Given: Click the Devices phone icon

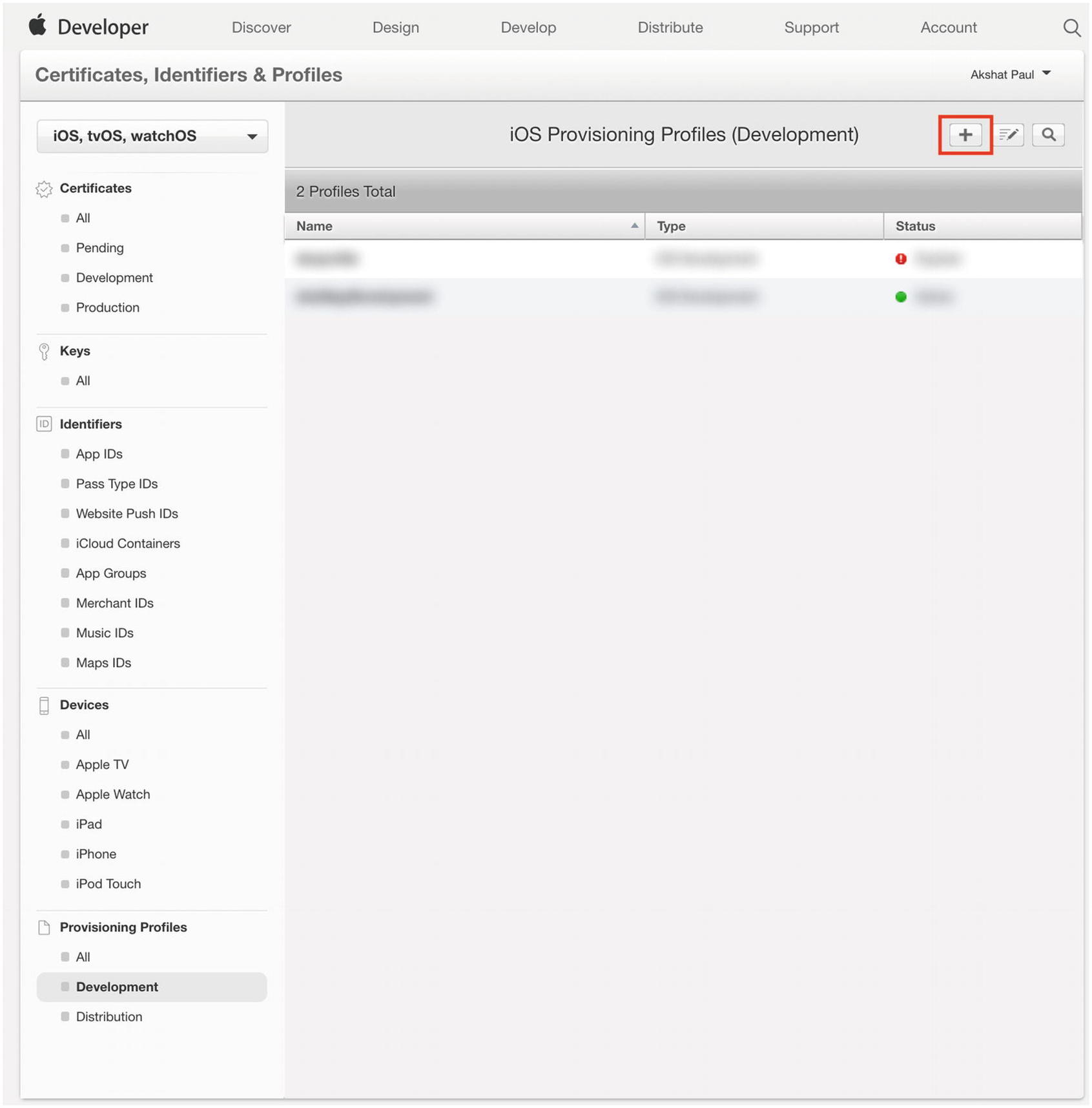Looking at the screenshot, I should (44, 706).
